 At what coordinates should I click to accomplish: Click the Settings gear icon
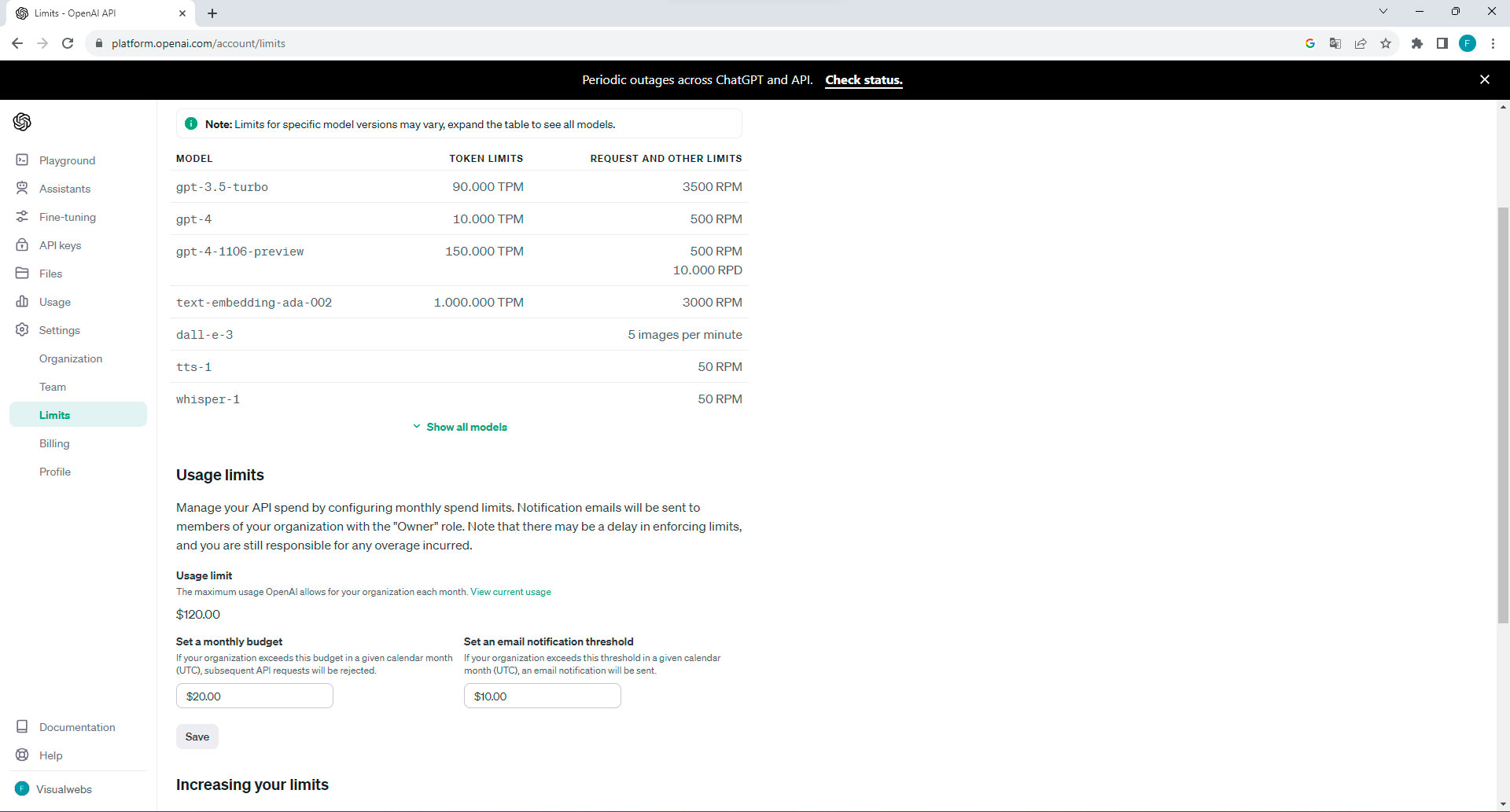click(x=22, y=329)
